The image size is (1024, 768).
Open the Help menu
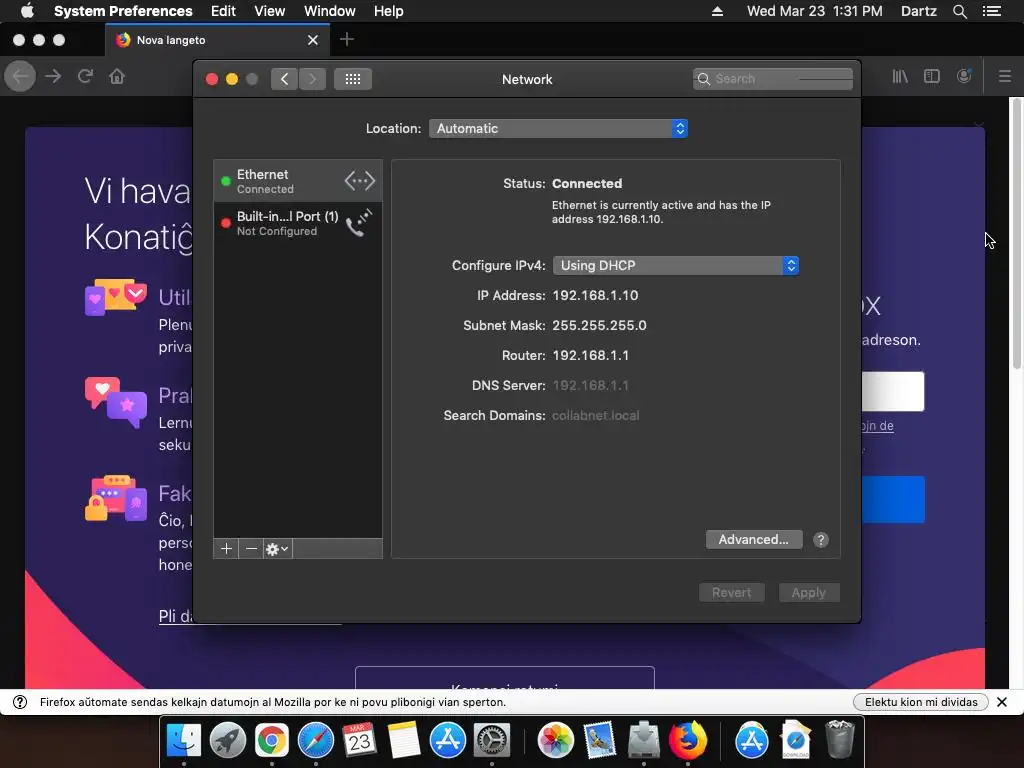(x=388, y=11)
